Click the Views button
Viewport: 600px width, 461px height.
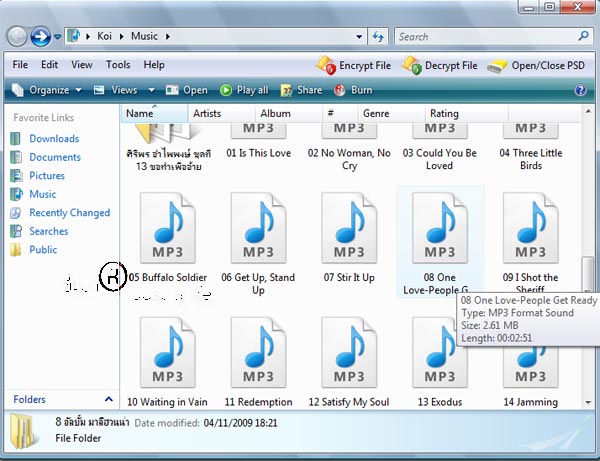(x=116, y=90)
